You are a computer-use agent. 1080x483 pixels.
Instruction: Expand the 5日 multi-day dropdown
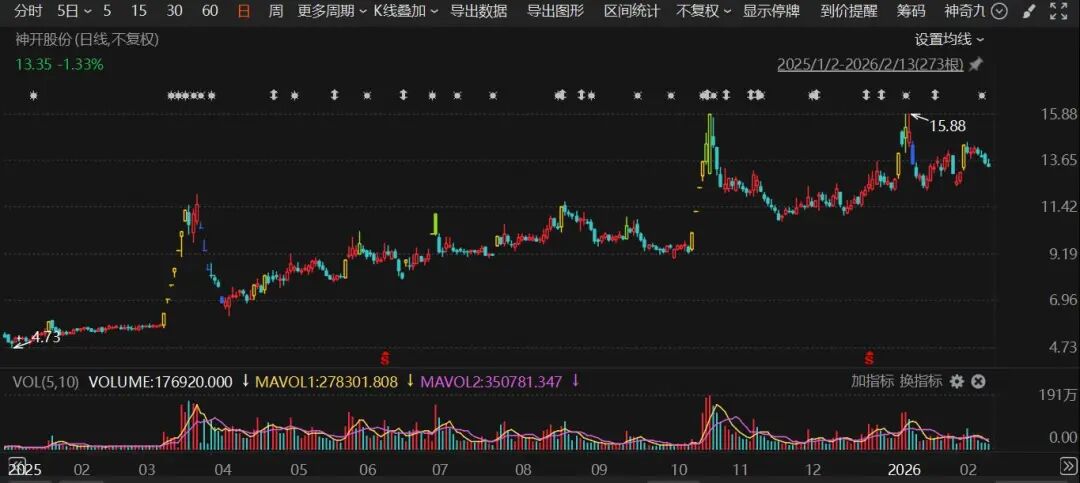74,12
